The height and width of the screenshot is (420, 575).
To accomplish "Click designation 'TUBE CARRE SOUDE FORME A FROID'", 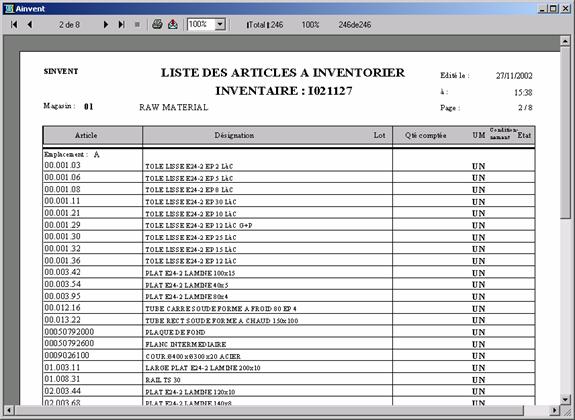I will point(208,309).
